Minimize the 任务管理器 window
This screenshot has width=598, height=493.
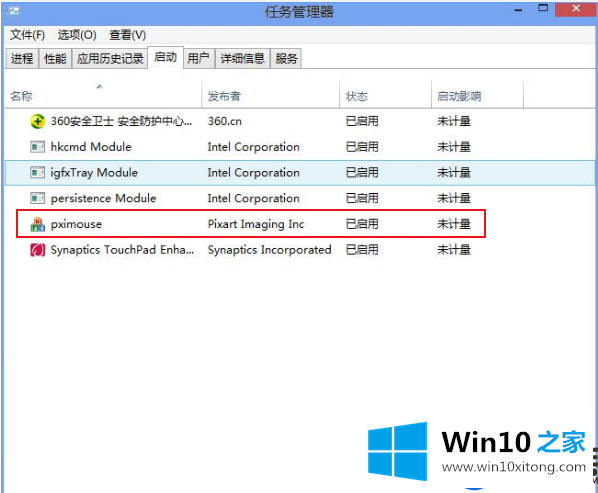tap(518, 10)
